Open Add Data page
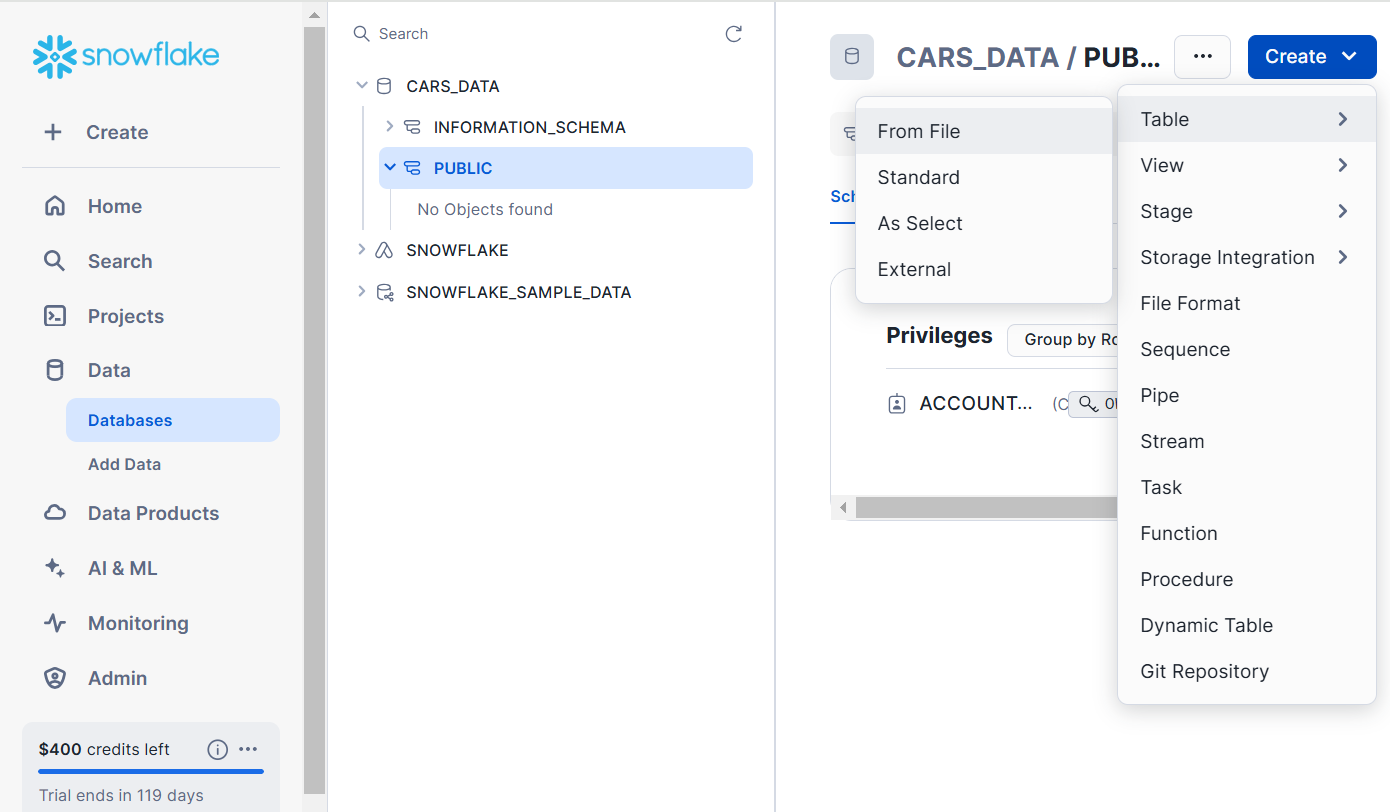Viewport: 1390px width, 812px height. click(x=124, y=464)
